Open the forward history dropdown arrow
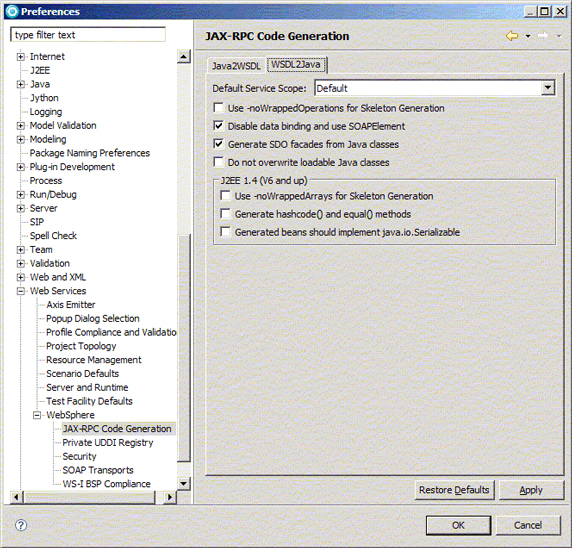The height and width of the screenshot is (548, 572). click(x=559, y=36)
